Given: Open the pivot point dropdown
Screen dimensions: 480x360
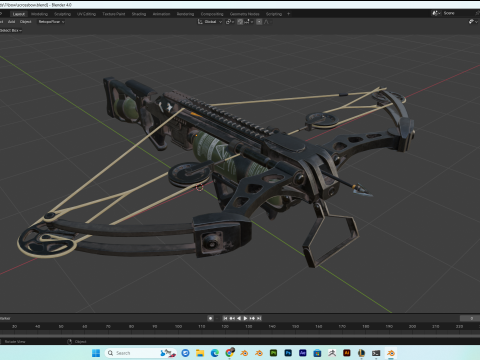Looking at the screenshot, I should [230, 22].
